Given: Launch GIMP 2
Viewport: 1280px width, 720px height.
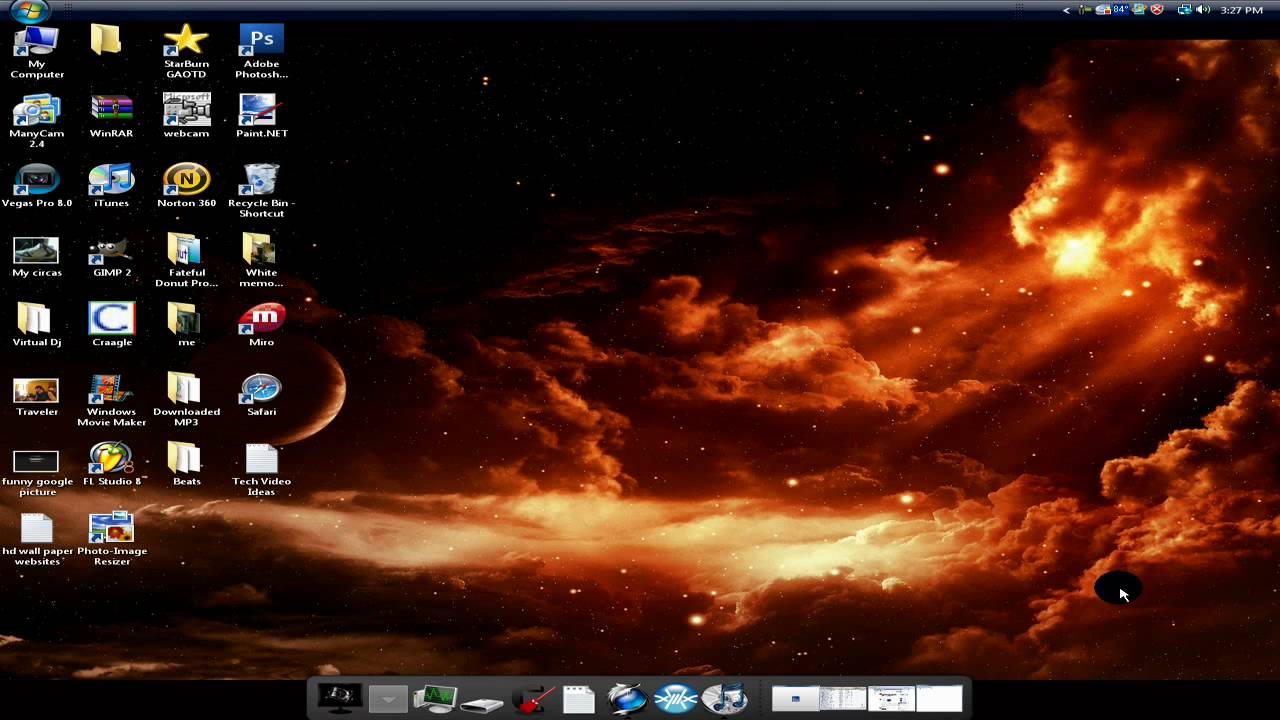Looking at the screenshot, I should pos(110,252).
